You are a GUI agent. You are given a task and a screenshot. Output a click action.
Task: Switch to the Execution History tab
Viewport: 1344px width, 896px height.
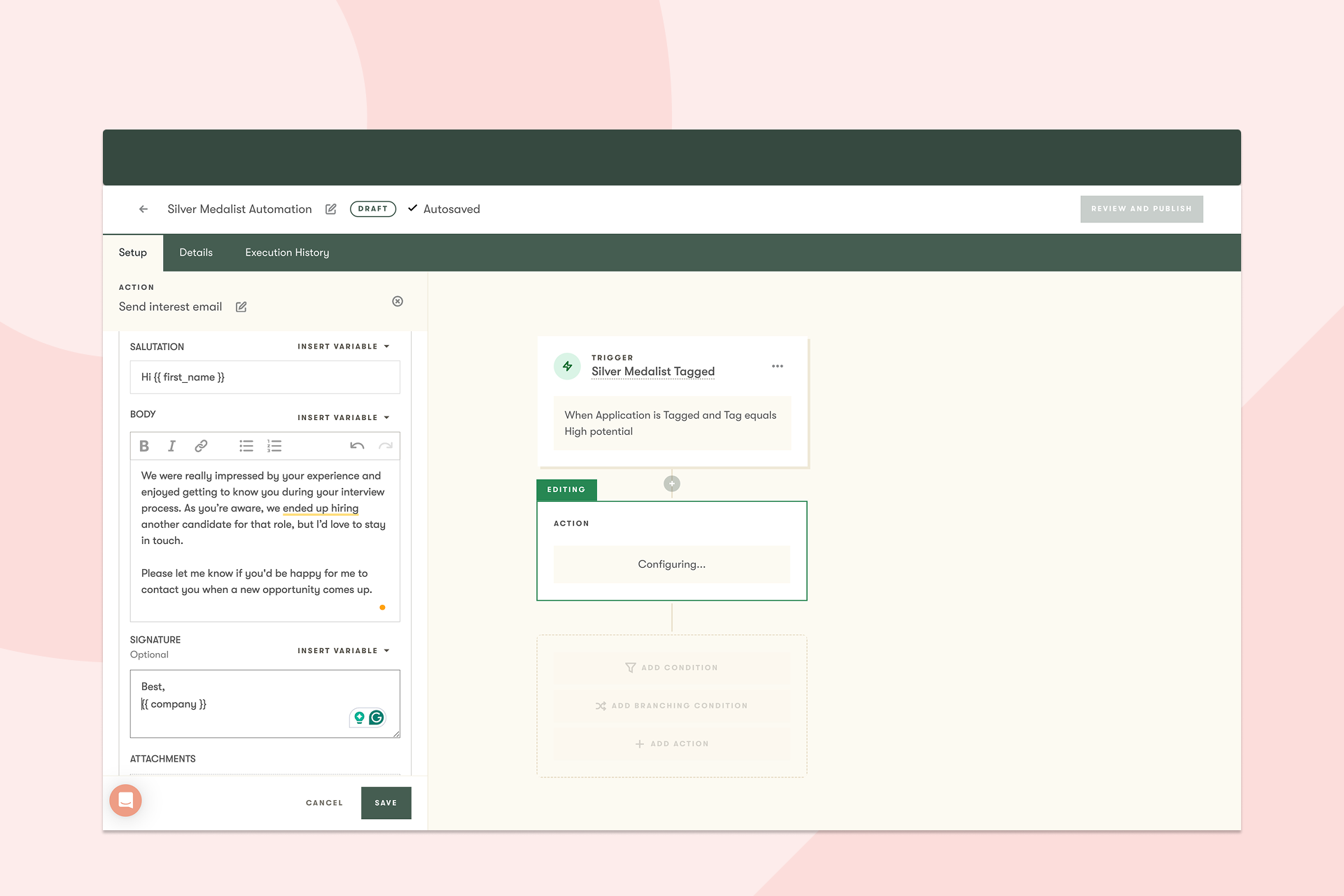pos(287,253)
